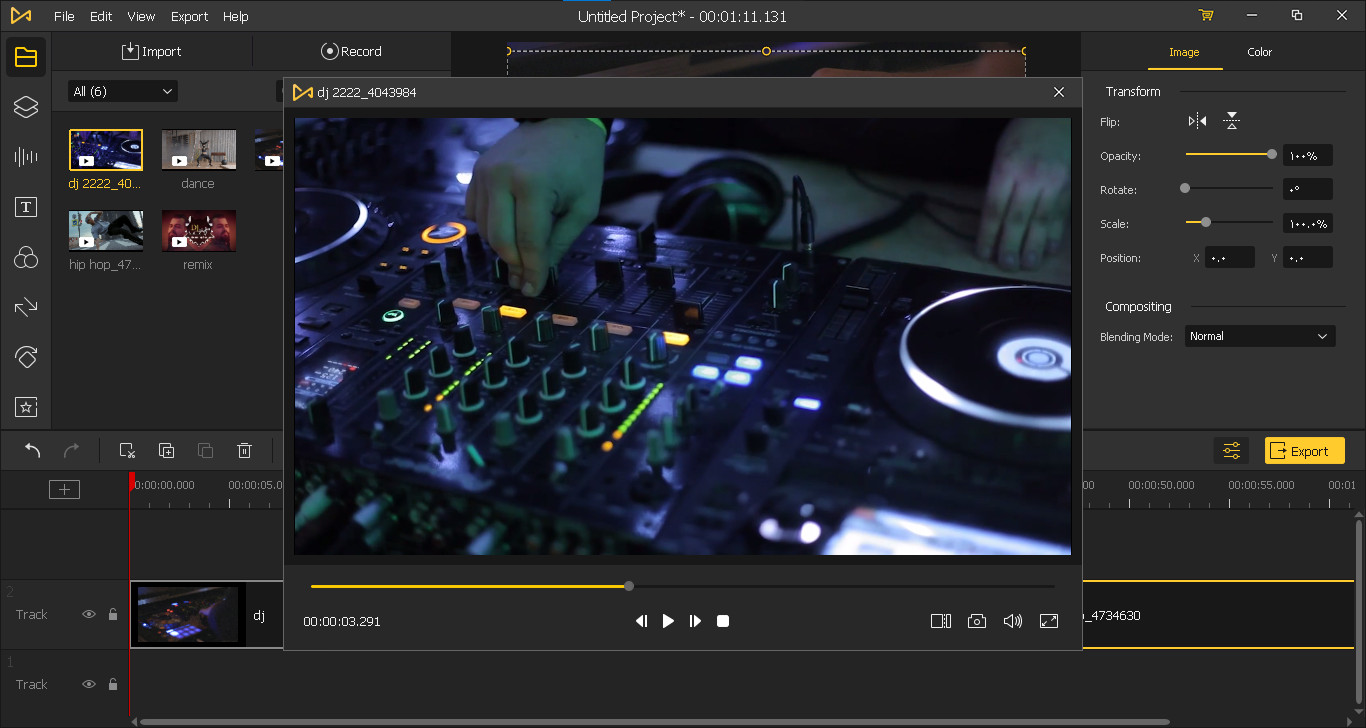Split the clip using the razor icon
This screenshot has width=1366, height=728.
click(127, 450)
